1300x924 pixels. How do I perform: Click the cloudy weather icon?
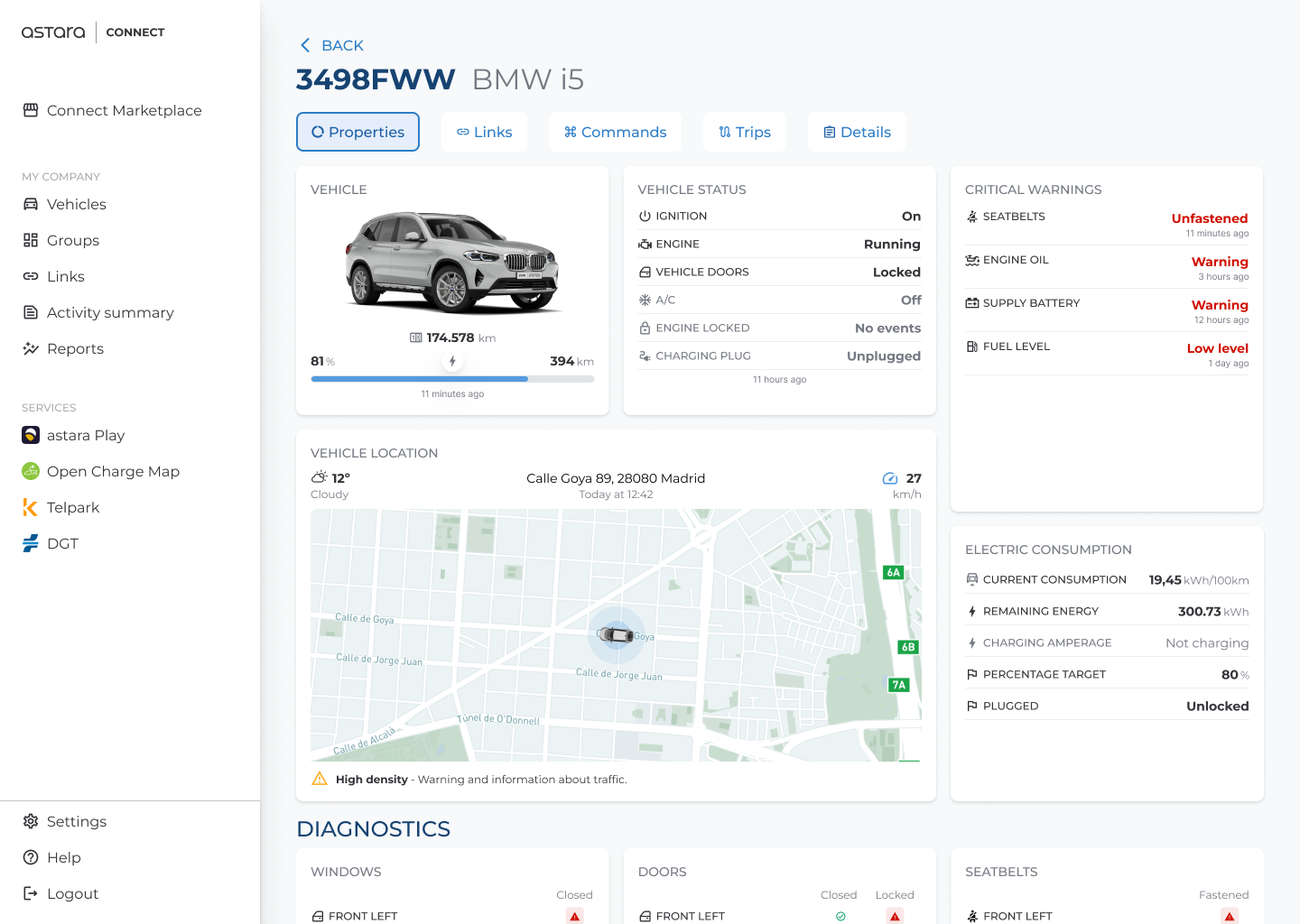[319, 477]
